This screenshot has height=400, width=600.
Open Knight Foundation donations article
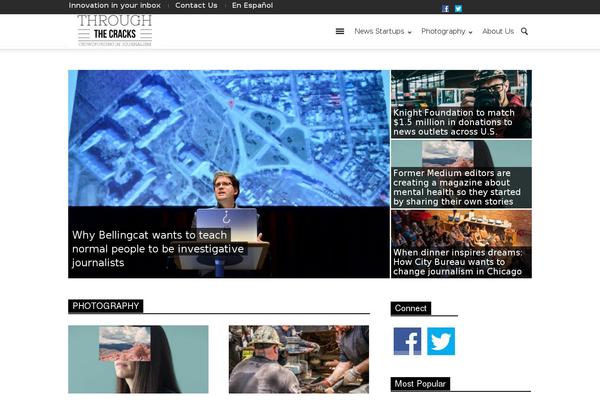[454, 122]
